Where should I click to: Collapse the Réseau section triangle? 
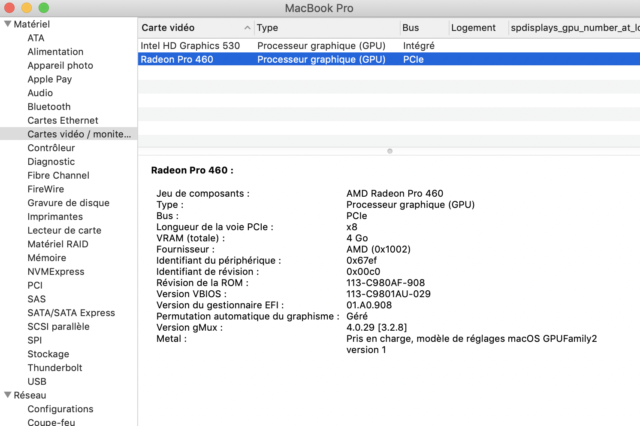pos(7,395)
